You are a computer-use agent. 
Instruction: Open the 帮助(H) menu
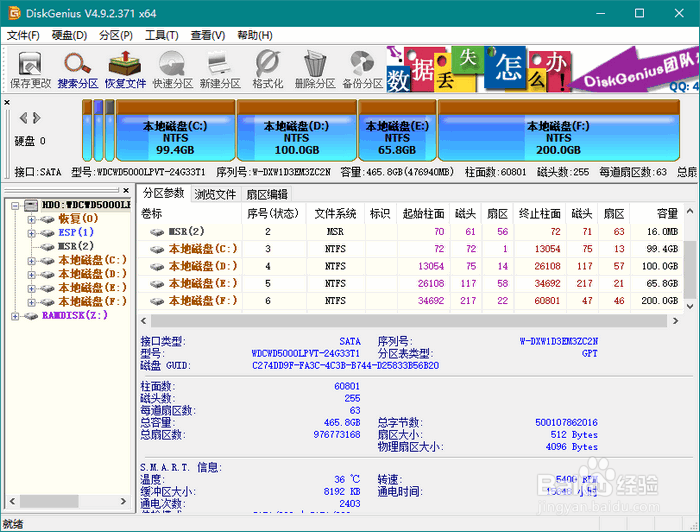pyautogui.click(x=254, y=35)
